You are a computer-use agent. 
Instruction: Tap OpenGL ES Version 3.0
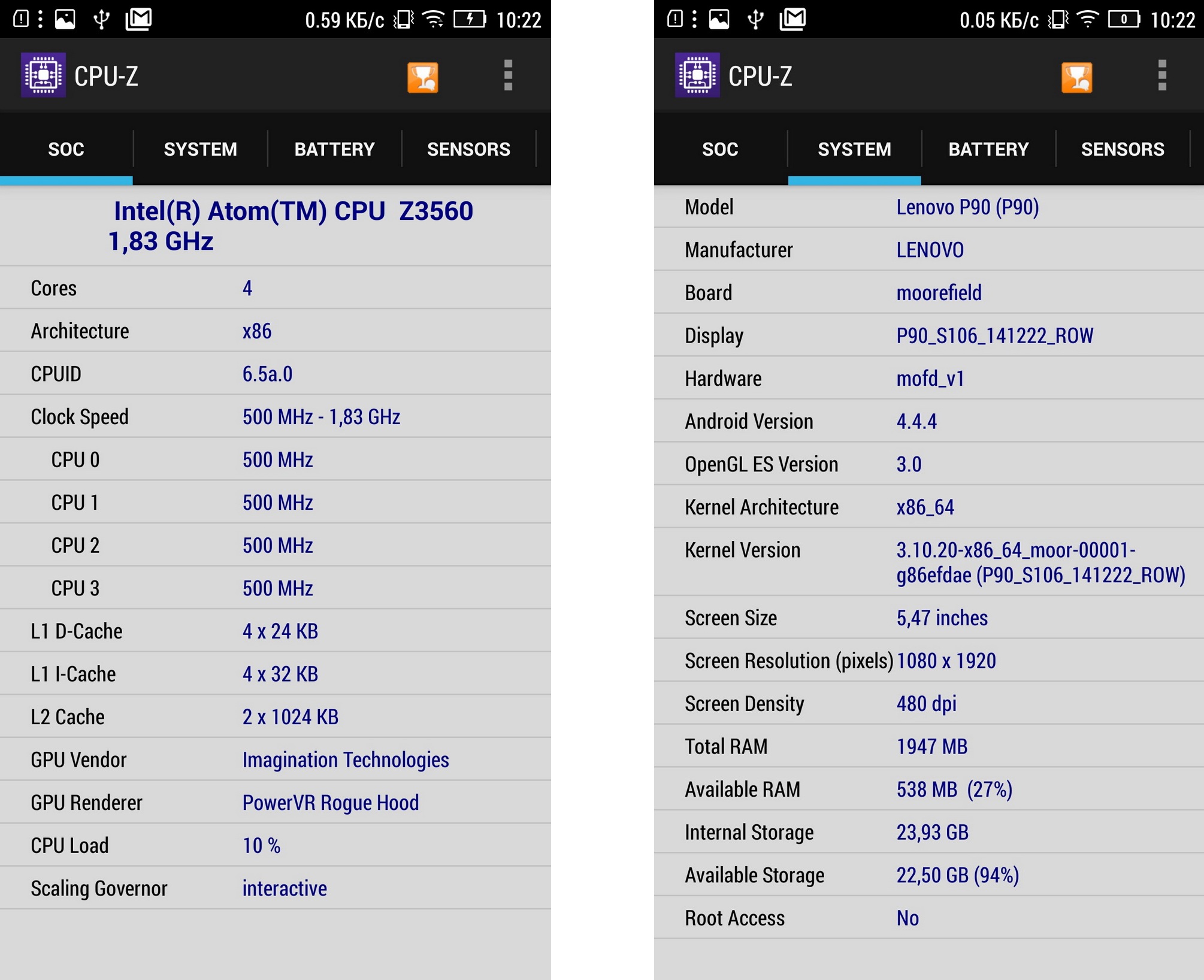[x=909, y=464]
